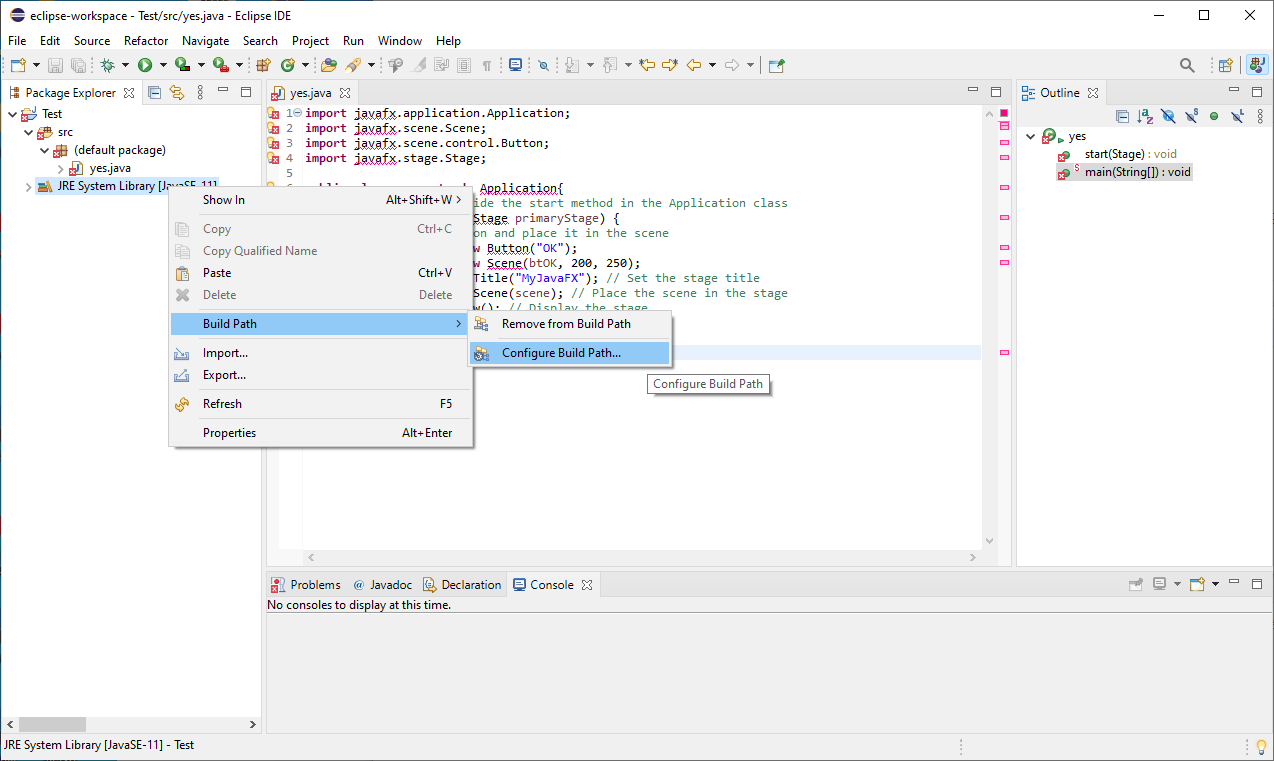
Task: Run the program with green Run button
Action: (x=145, y=65)
